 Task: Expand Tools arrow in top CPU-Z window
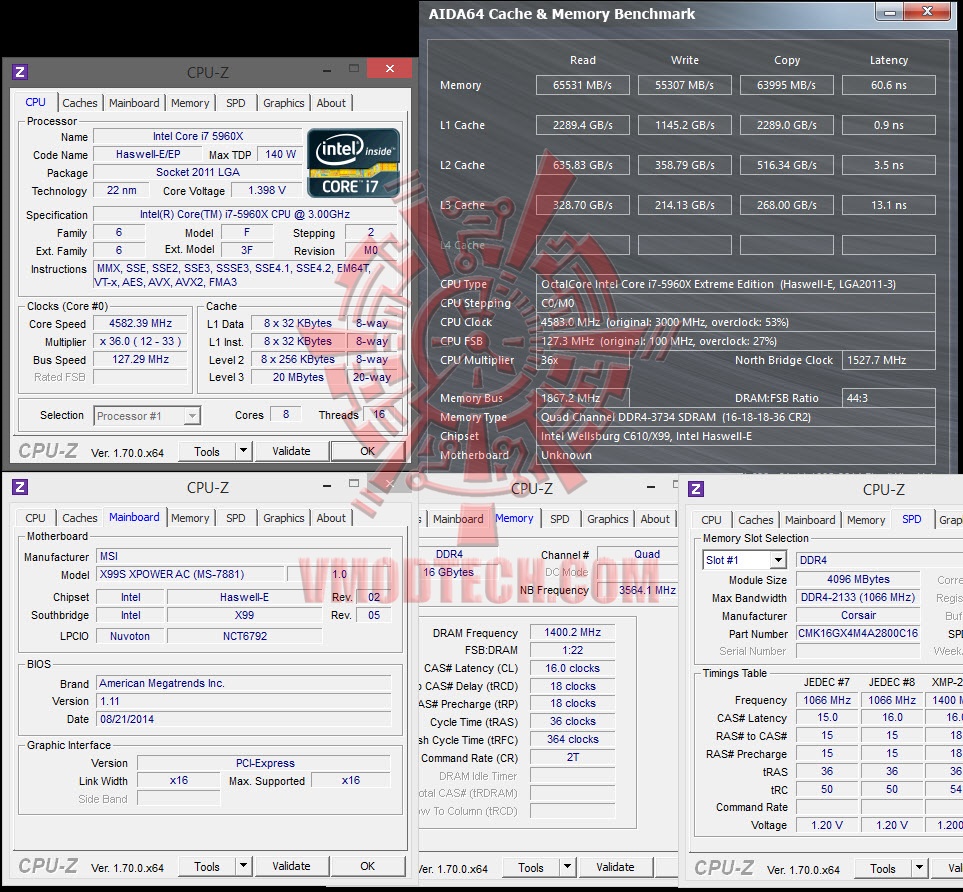click(243, 451)
